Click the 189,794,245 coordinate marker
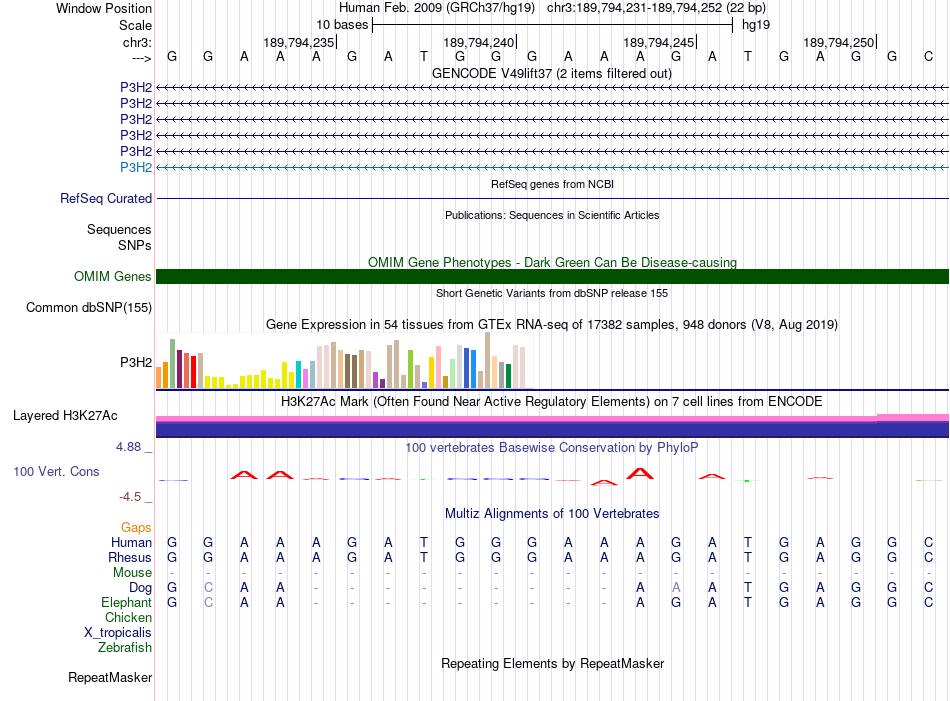 [x=659, y=42]
